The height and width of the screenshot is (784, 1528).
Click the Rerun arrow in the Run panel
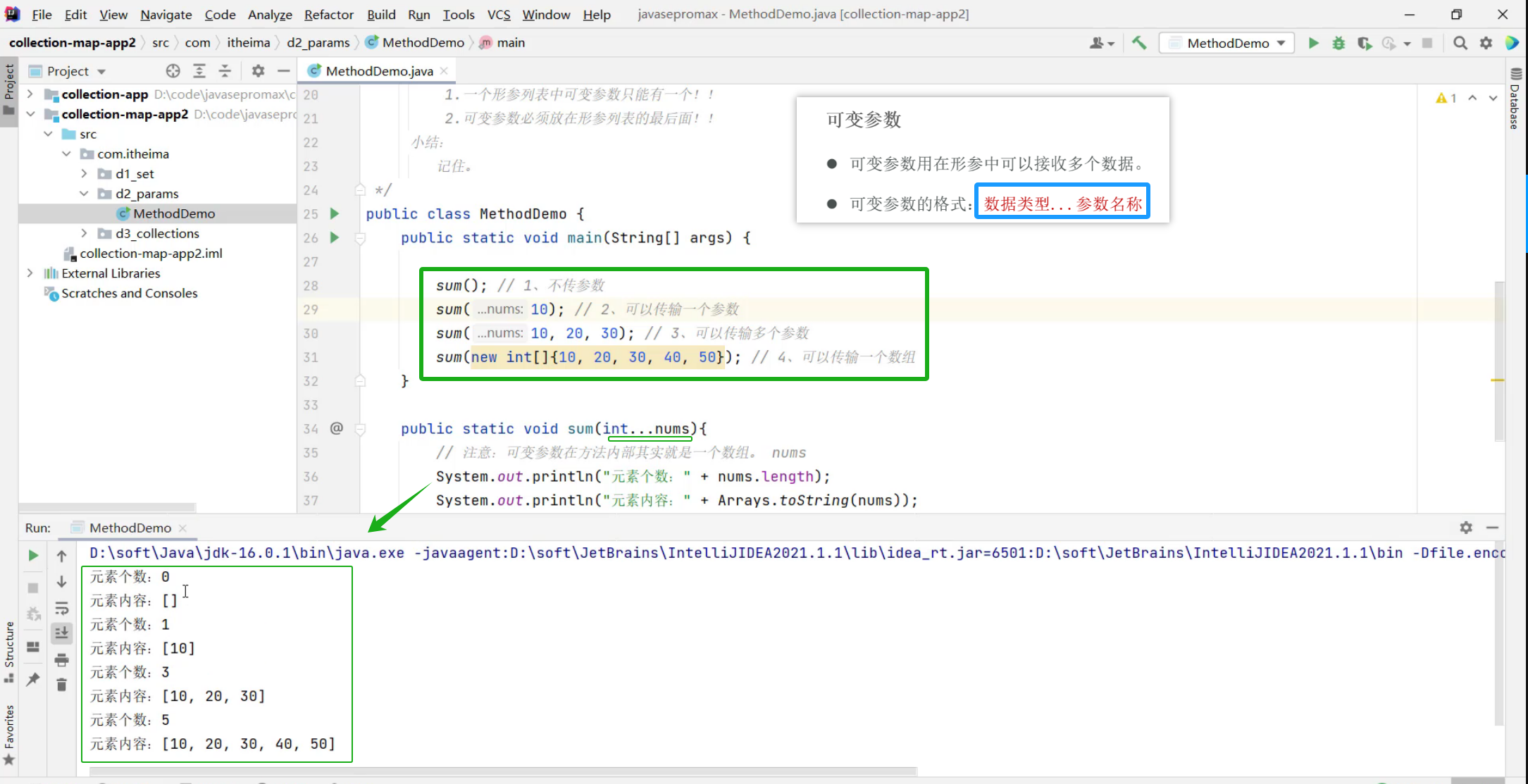pyautogui.click(x=33, y=556)
